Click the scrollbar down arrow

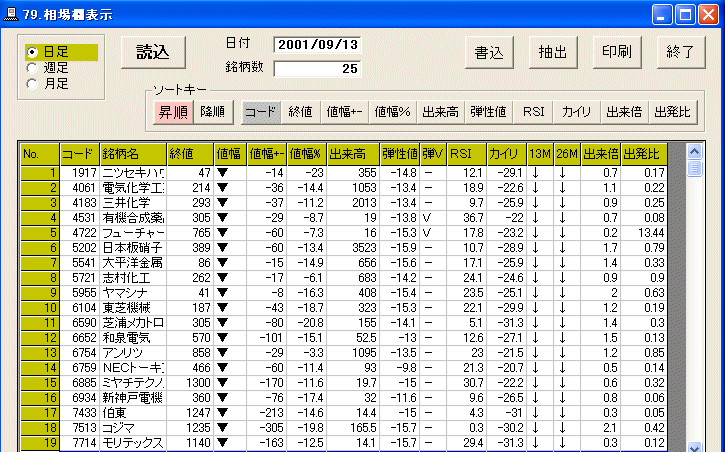694,447
